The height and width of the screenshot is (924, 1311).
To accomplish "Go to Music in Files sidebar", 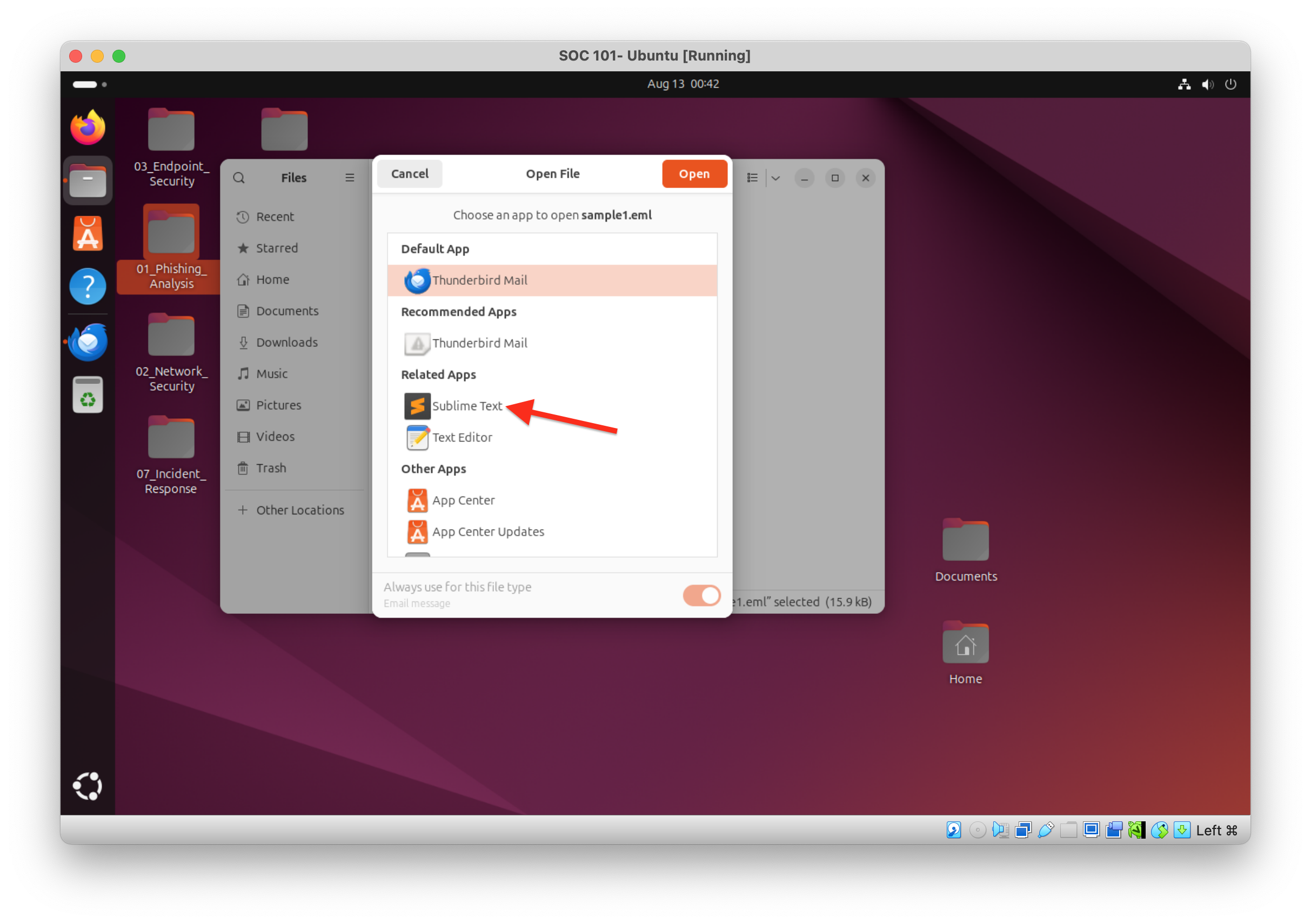I will click(295, 374).
